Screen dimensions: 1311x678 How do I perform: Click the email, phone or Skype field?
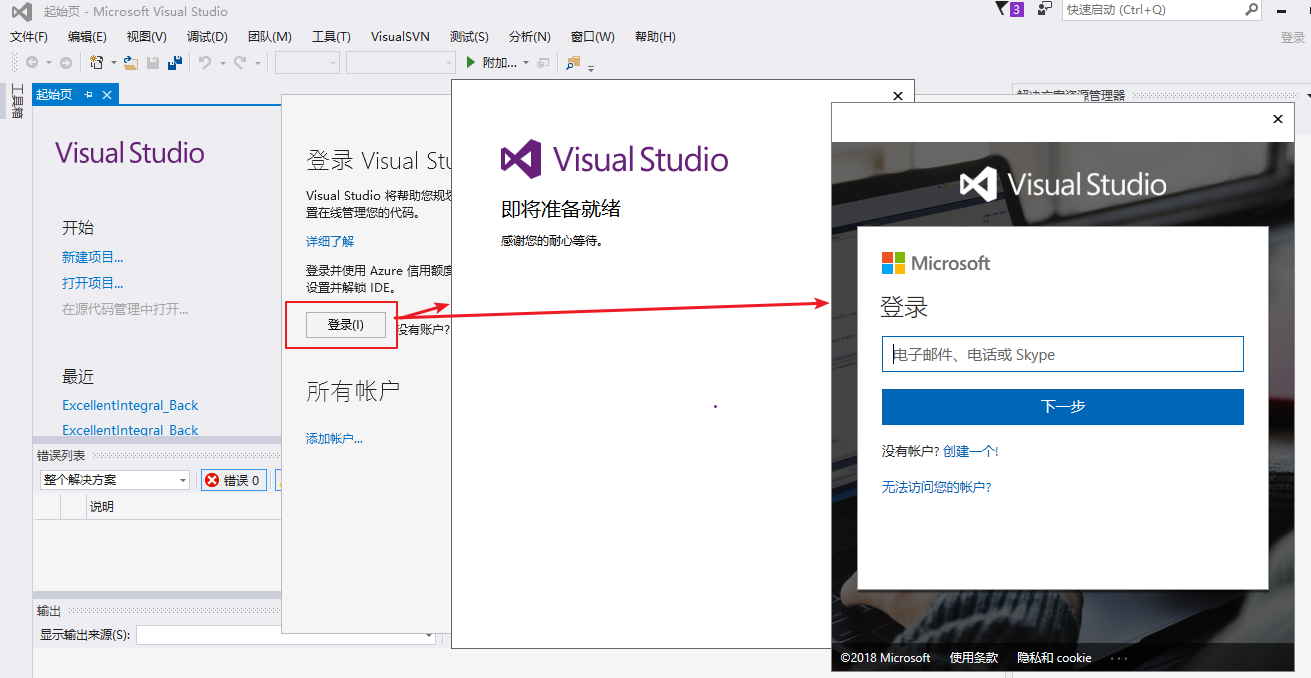1062,354
